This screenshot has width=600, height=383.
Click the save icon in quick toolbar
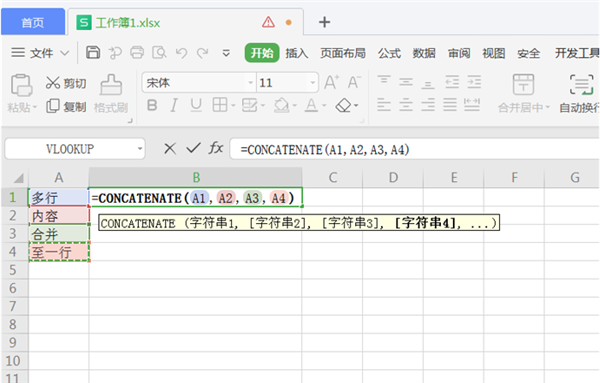click(x=93, y=52)
